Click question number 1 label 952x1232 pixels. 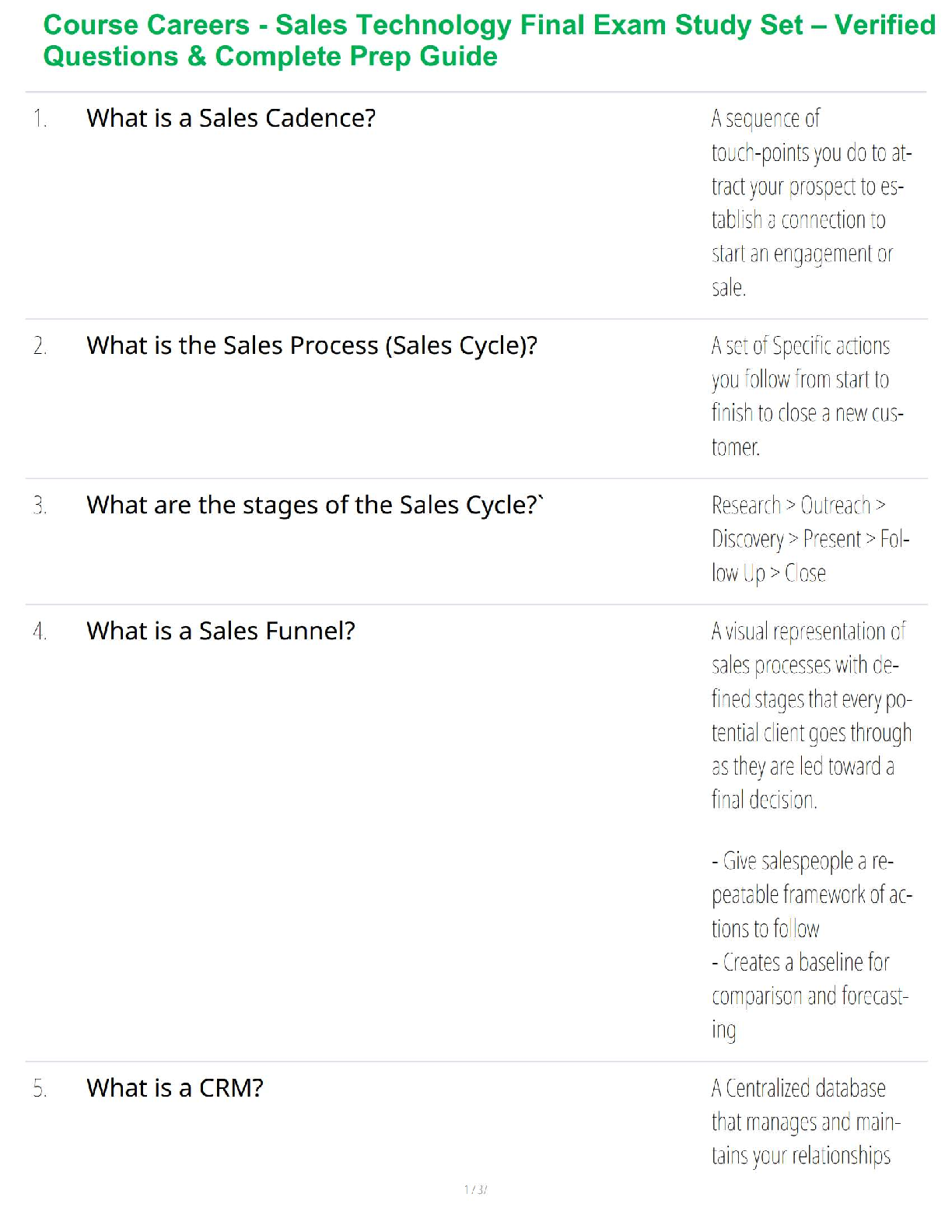(40, 119)
